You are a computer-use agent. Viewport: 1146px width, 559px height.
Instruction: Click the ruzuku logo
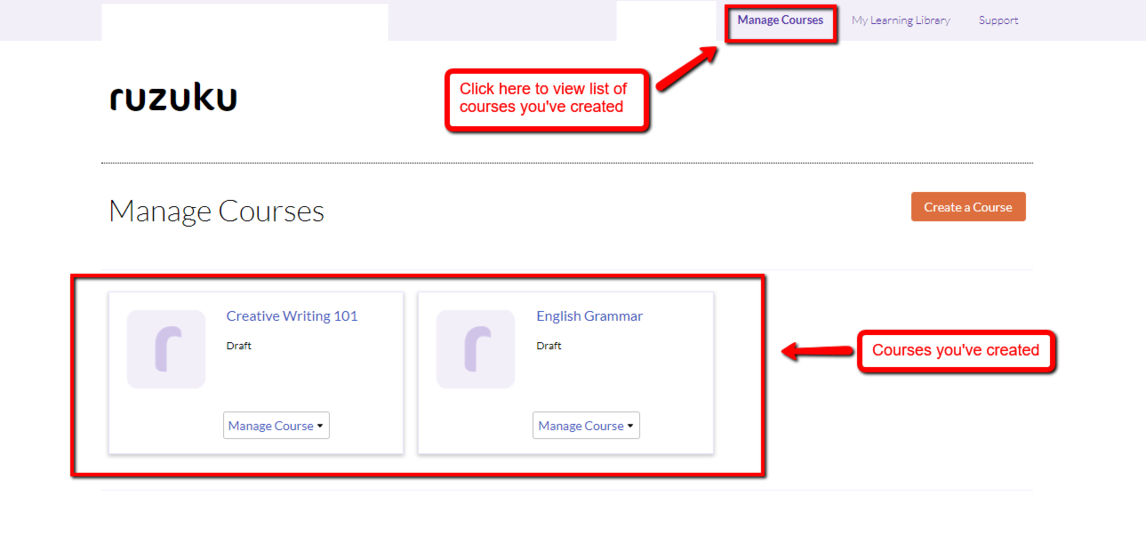point(173,99)
